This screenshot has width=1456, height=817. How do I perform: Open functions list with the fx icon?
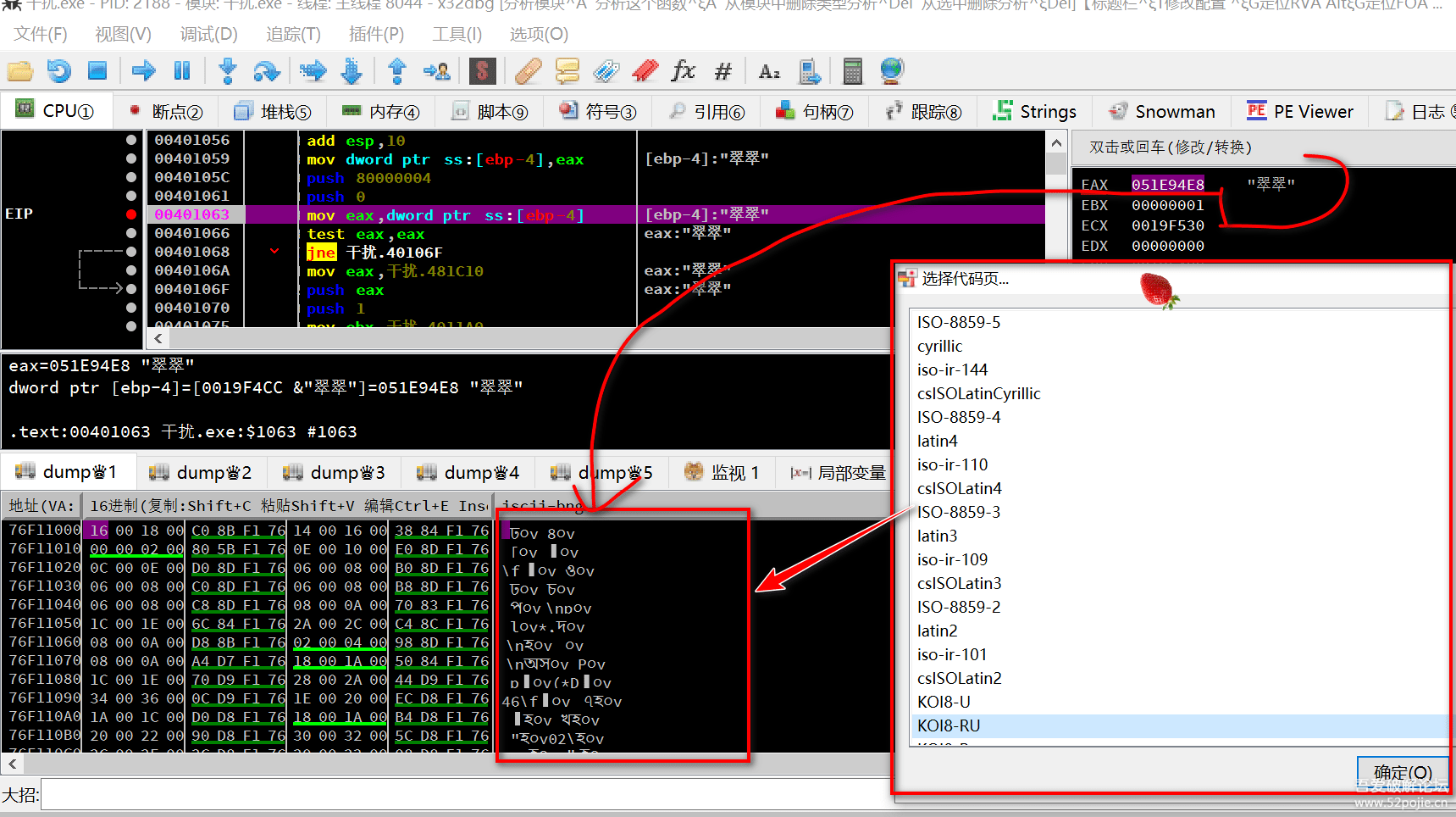coord(684,71)
